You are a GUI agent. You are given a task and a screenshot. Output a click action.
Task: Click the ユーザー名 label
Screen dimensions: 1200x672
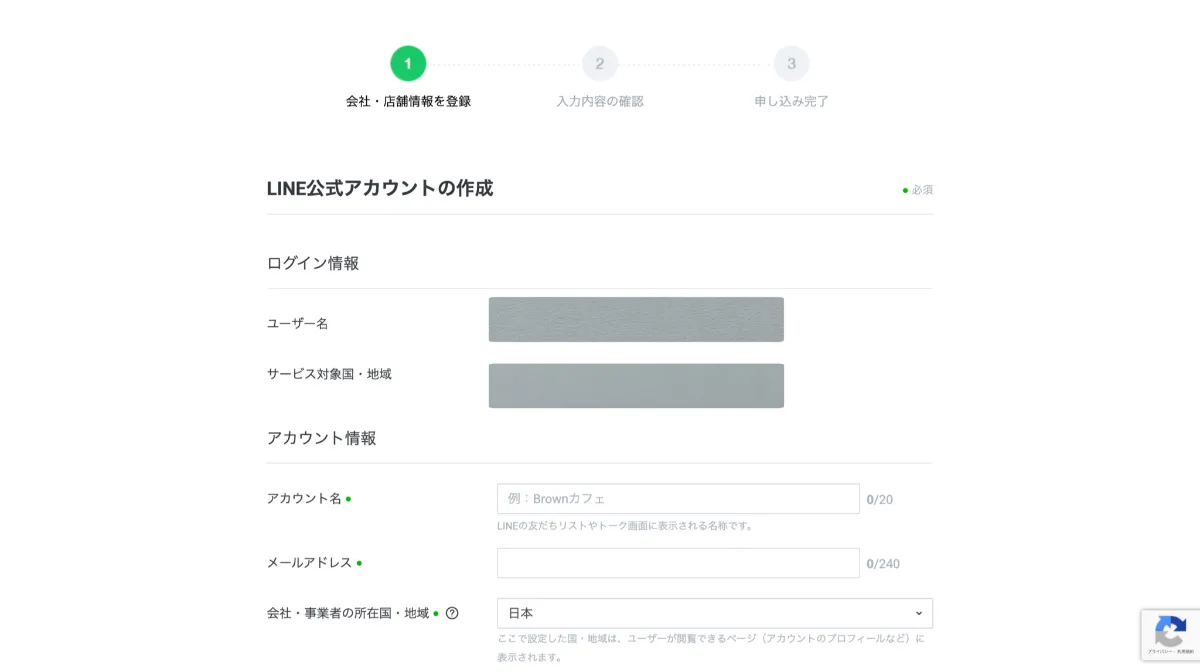[297, 323]
